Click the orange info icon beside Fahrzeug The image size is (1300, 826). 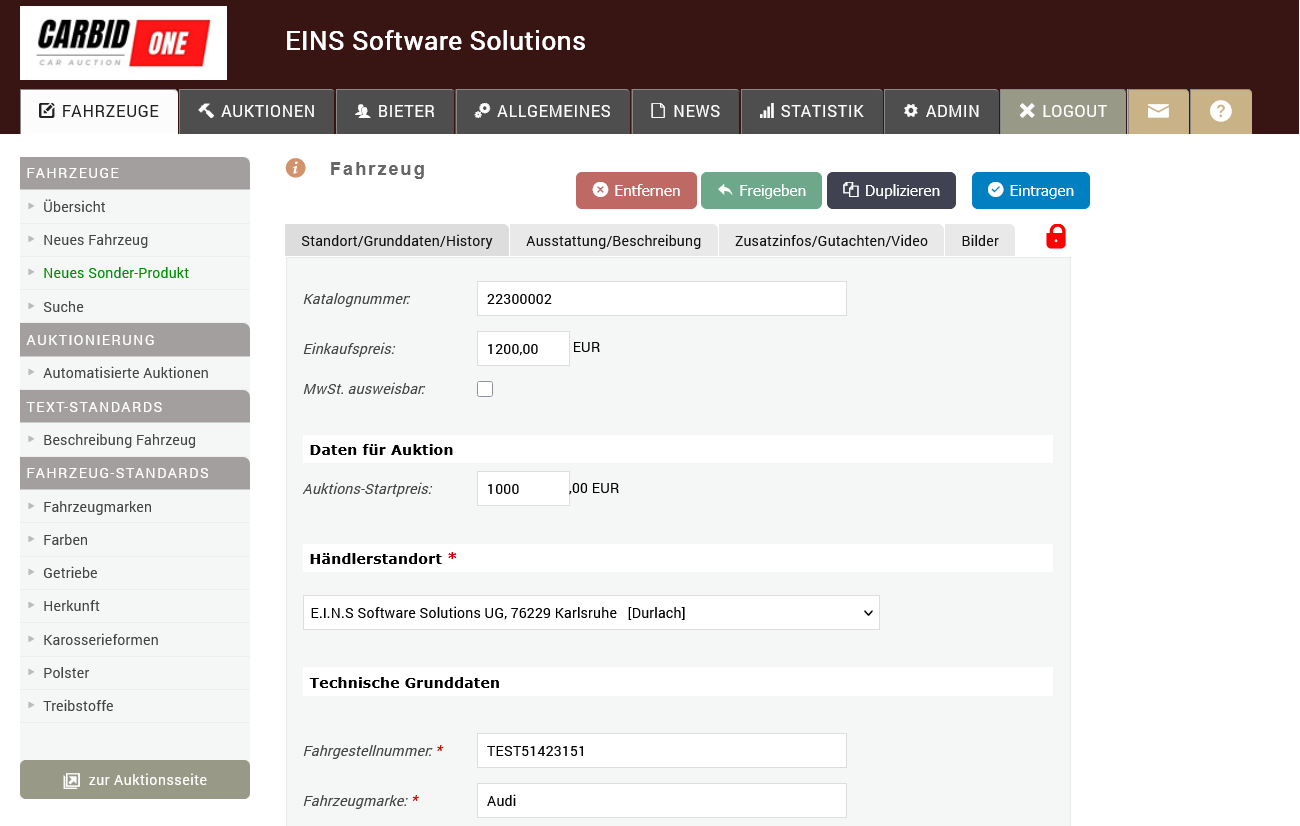(295, 168)
